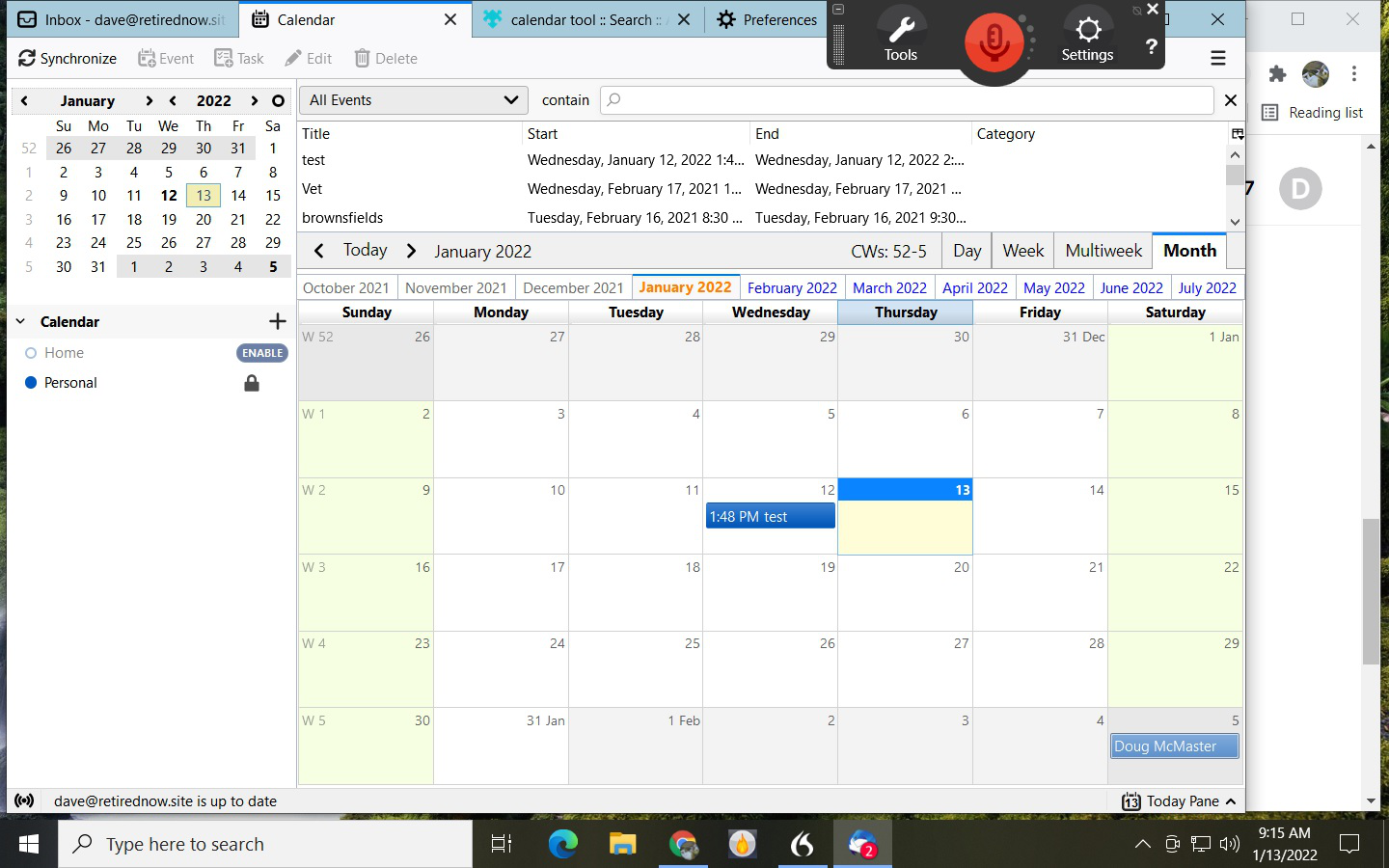This screenshot has height=868, width=1389.
Task: Collapse the Calendar list section
Action: (21, 321)
